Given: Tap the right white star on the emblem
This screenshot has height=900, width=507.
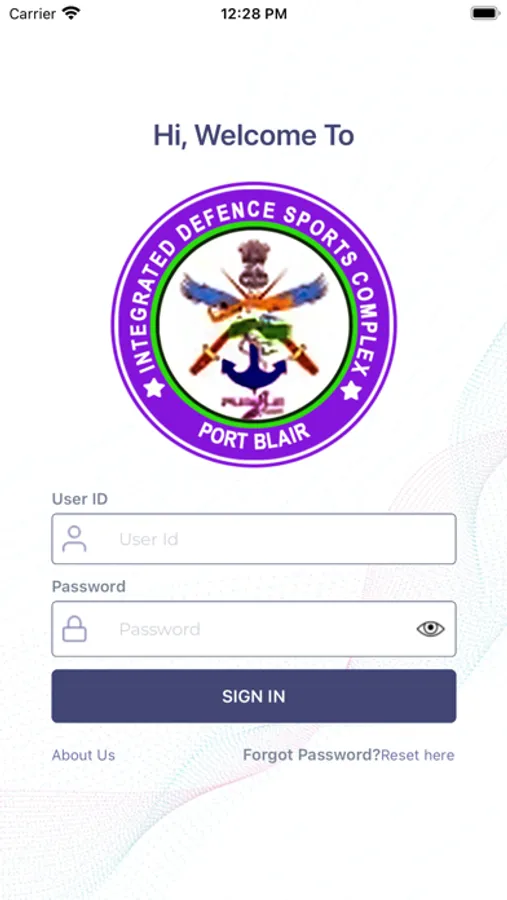Looking at the screenshot, I should (x=351, y=391).
